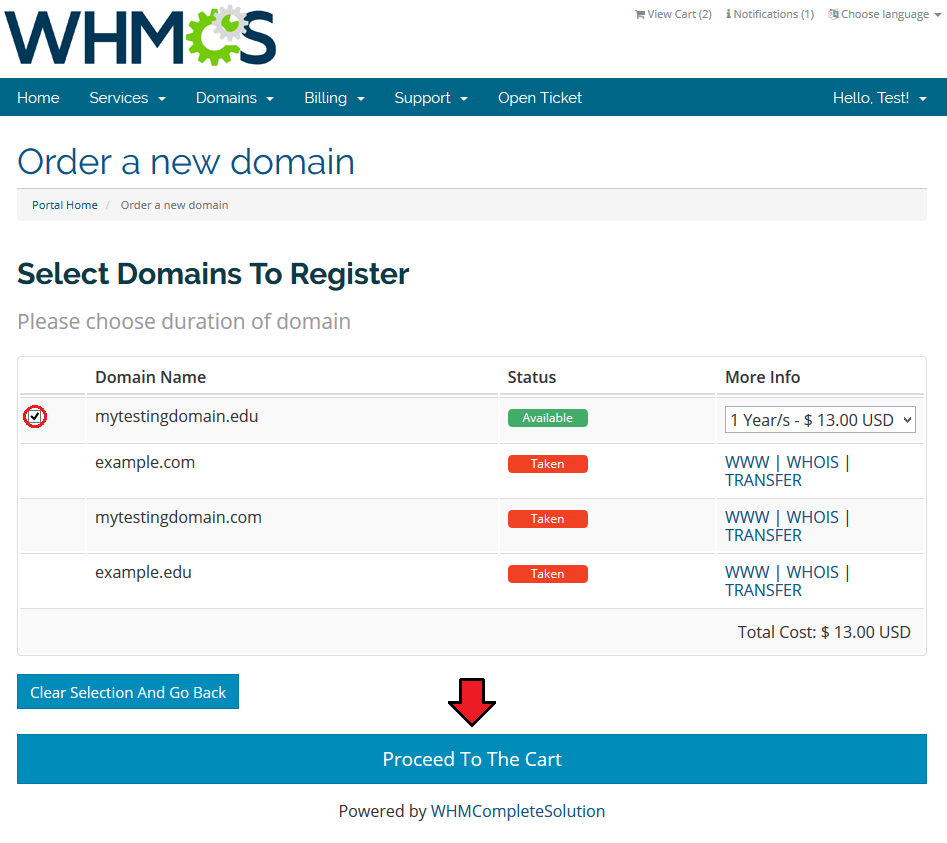Screen dimensions: 947x843
Task: Click TRANSFER link for mytestingdomain.com
Action: (763, 536)
